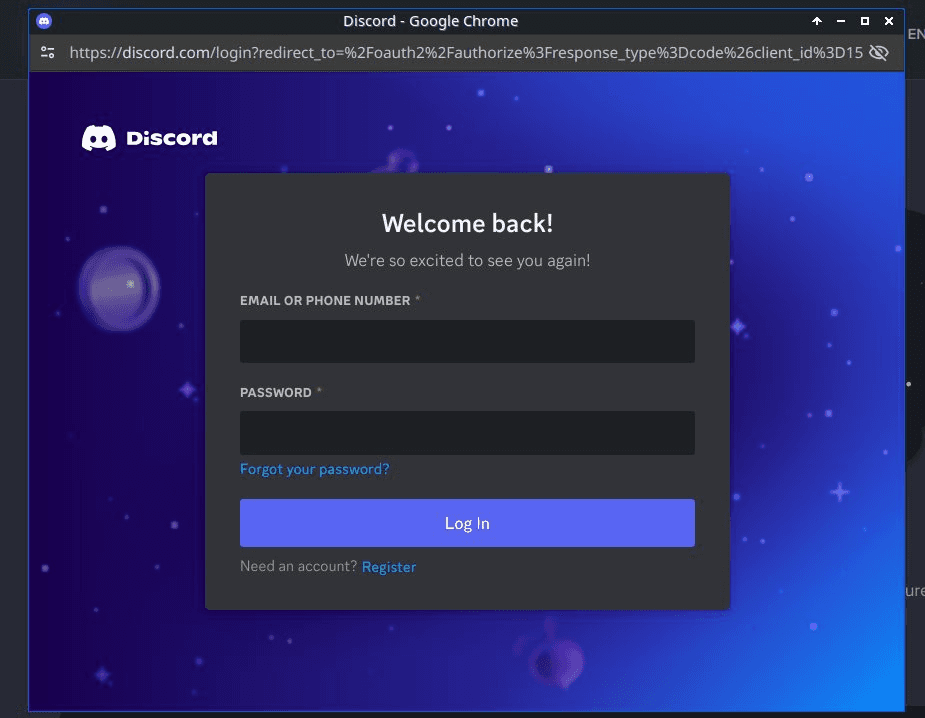Click the 'Discord - Google Chrome' title text
Image resolution: width=925 pixels, height=718 pixels.
[x=431, y=21]
